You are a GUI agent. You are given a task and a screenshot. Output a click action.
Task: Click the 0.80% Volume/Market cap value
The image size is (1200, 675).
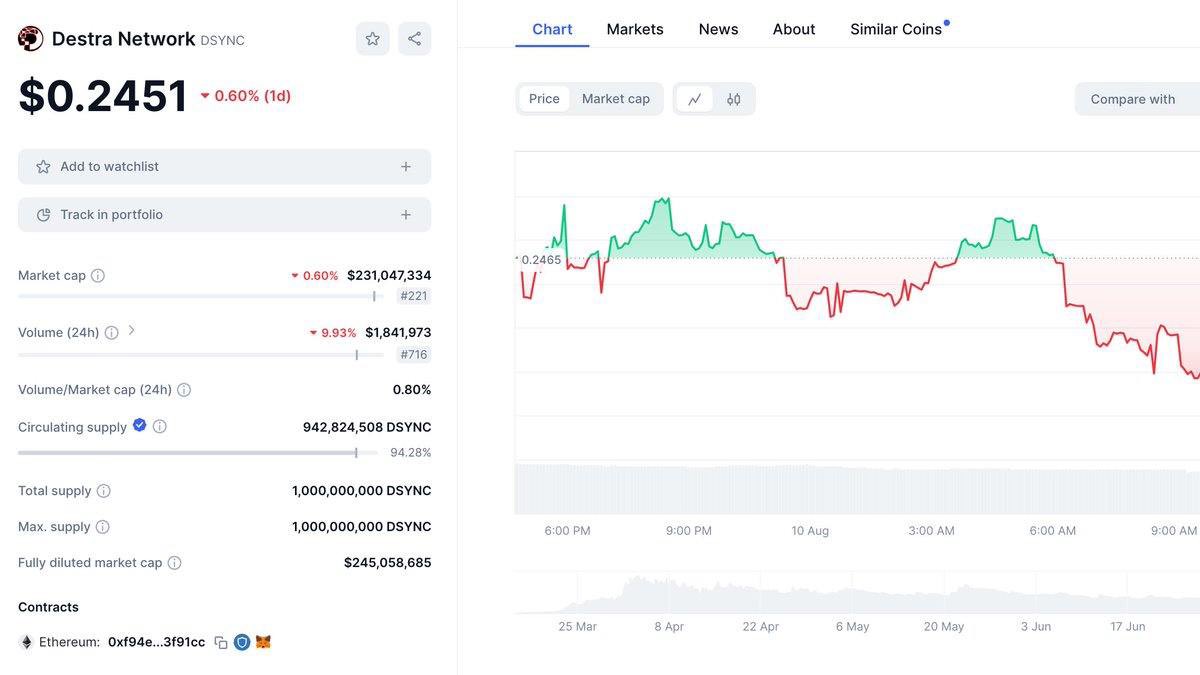(x=412, y=390)
